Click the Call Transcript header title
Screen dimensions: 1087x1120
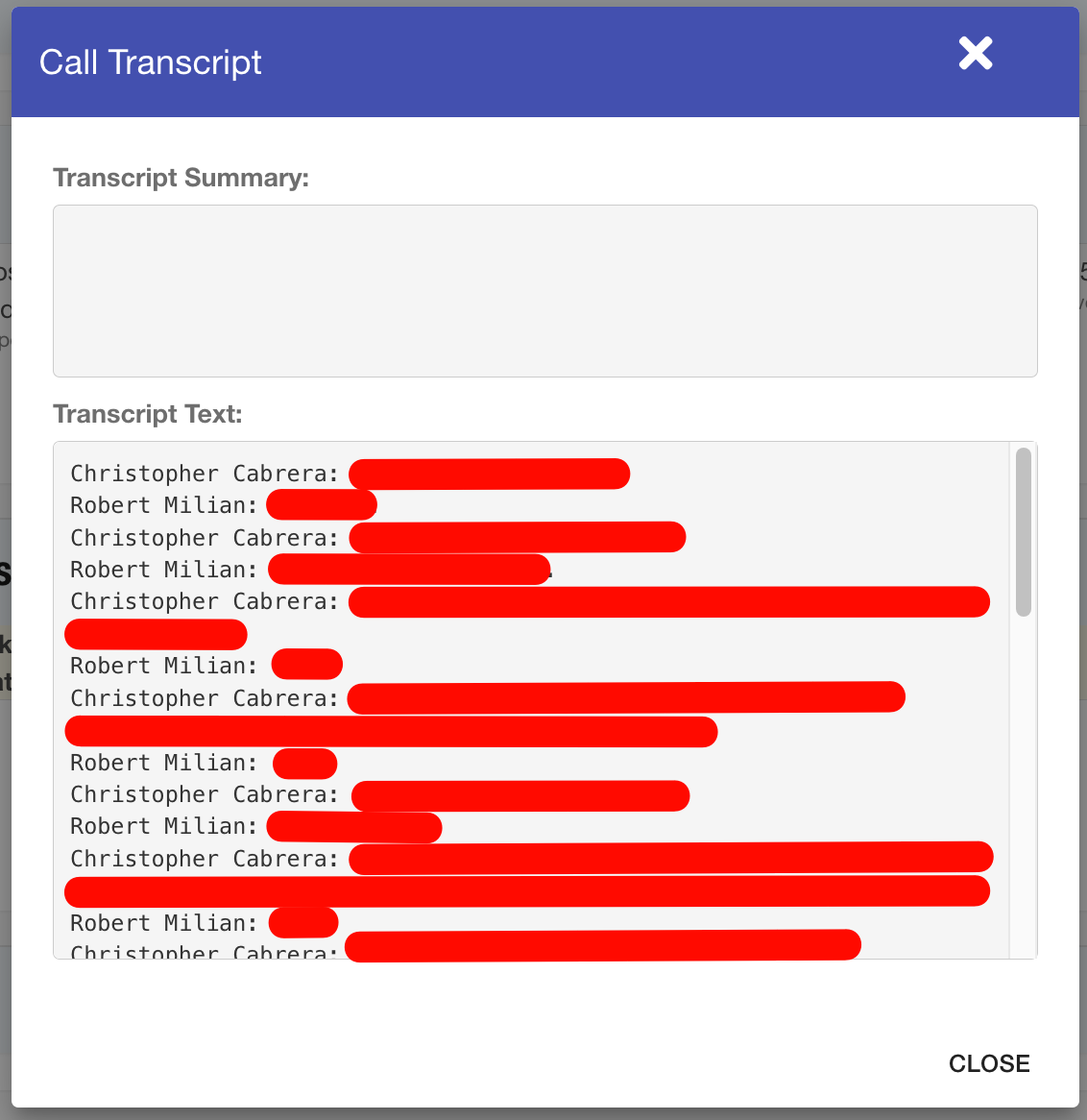click(x=151, y=62)
